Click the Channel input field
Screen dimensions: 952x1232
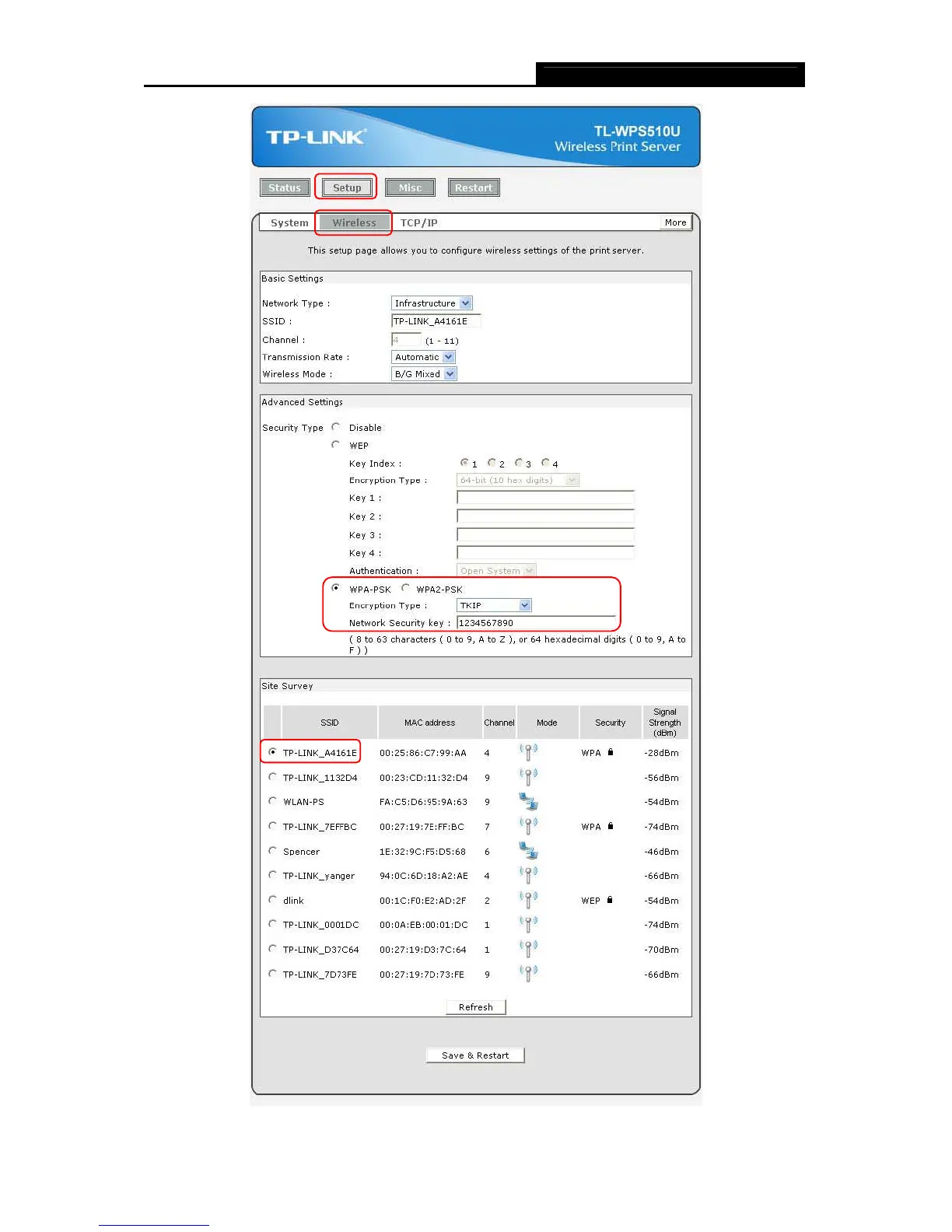click(406, 340)
